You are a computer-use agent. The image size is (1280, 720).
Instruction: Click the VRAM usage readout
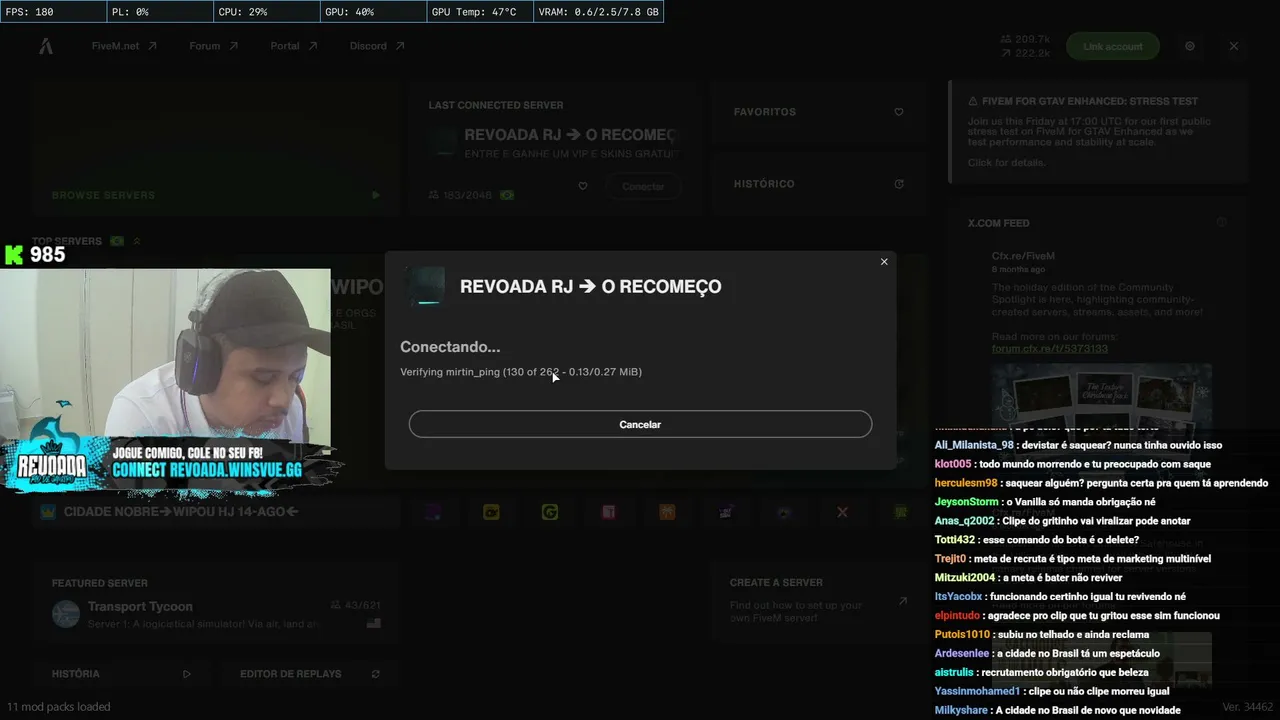[598, 12]
